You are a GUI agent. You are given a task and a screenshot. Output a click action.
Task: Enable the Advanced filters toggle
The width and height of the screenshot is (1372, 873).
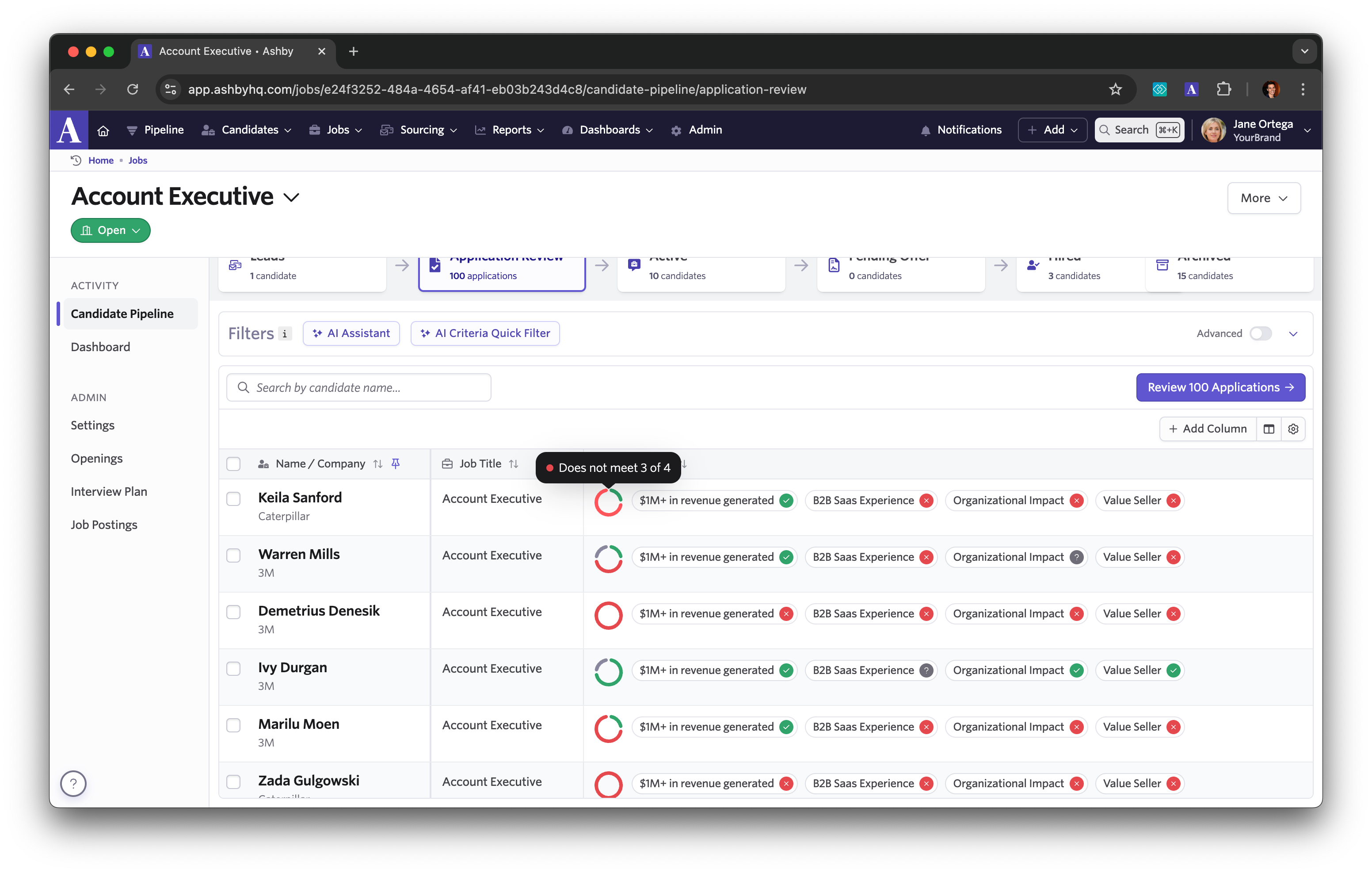pos(1260,333)
